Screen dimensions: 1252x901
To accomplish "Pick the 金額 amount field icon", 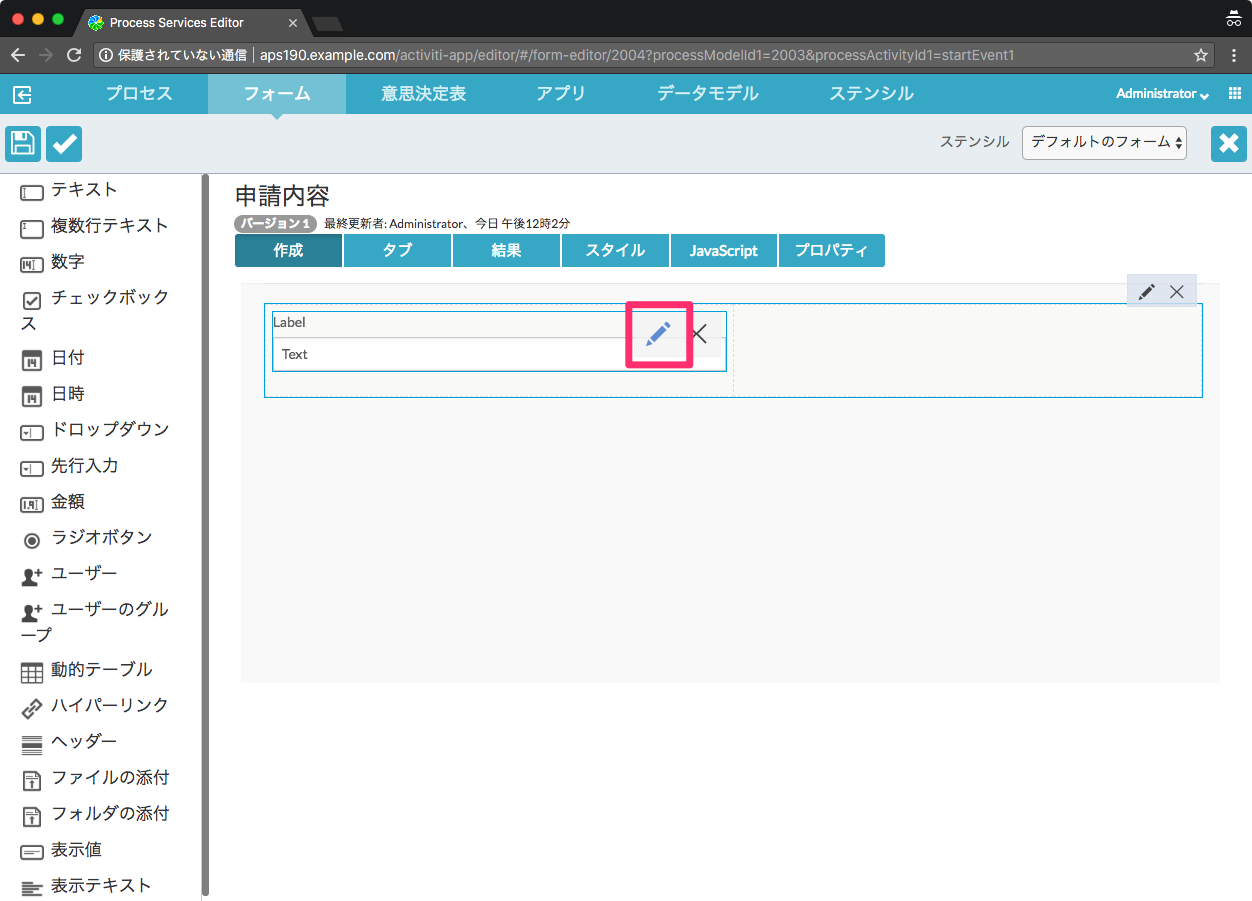I will coord(32,504).
